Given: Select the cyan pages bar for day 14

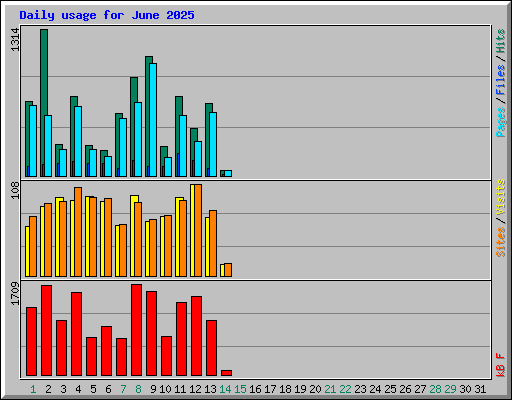Looking at the screenshot, I should [x=228, y=173].
